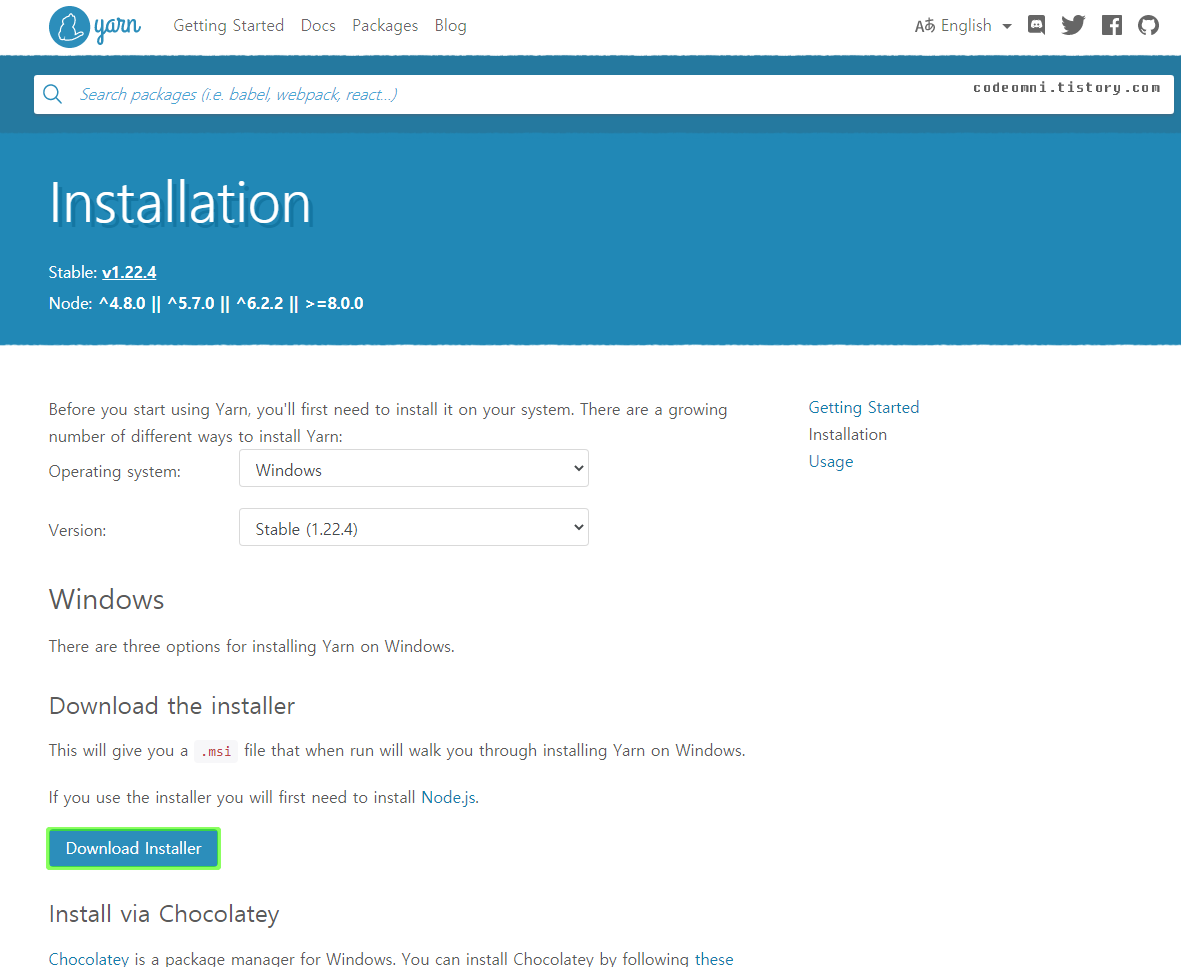Open the Facebook icon link
The height and width of the screenshot is (967, 1181).
click(x=1112, y=25)
